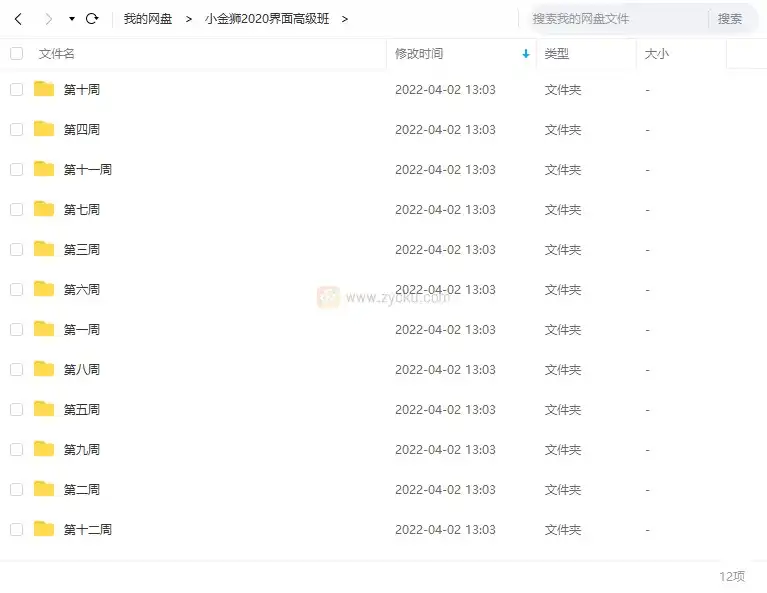Image resolution: width=767 pixels, height=593 pixels.
Task: Open 我的网盘 breadcrumb link
Action: 148,19
